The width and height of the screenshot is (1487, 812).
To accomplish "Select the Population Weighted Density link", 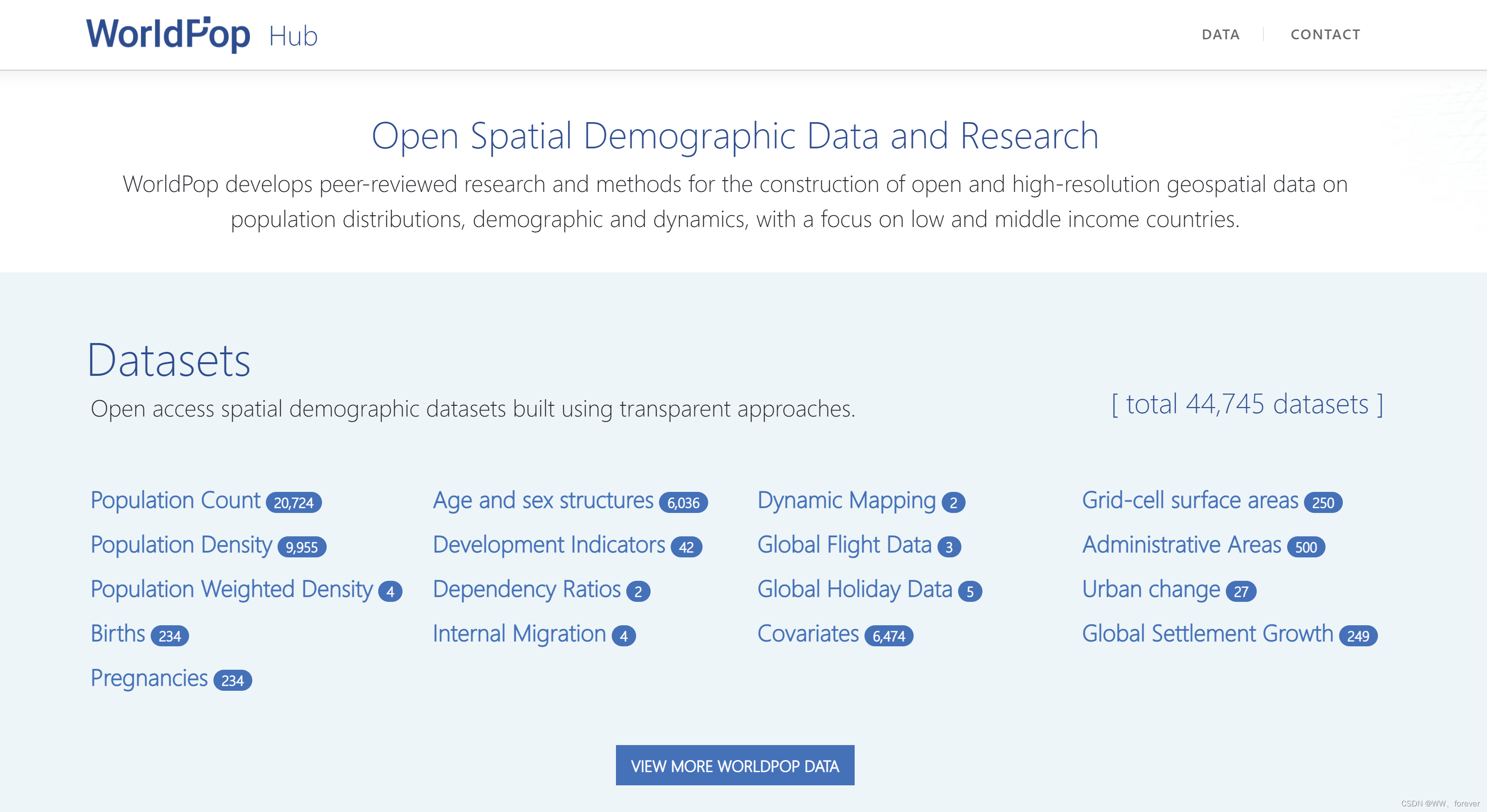I will (232, 589).
